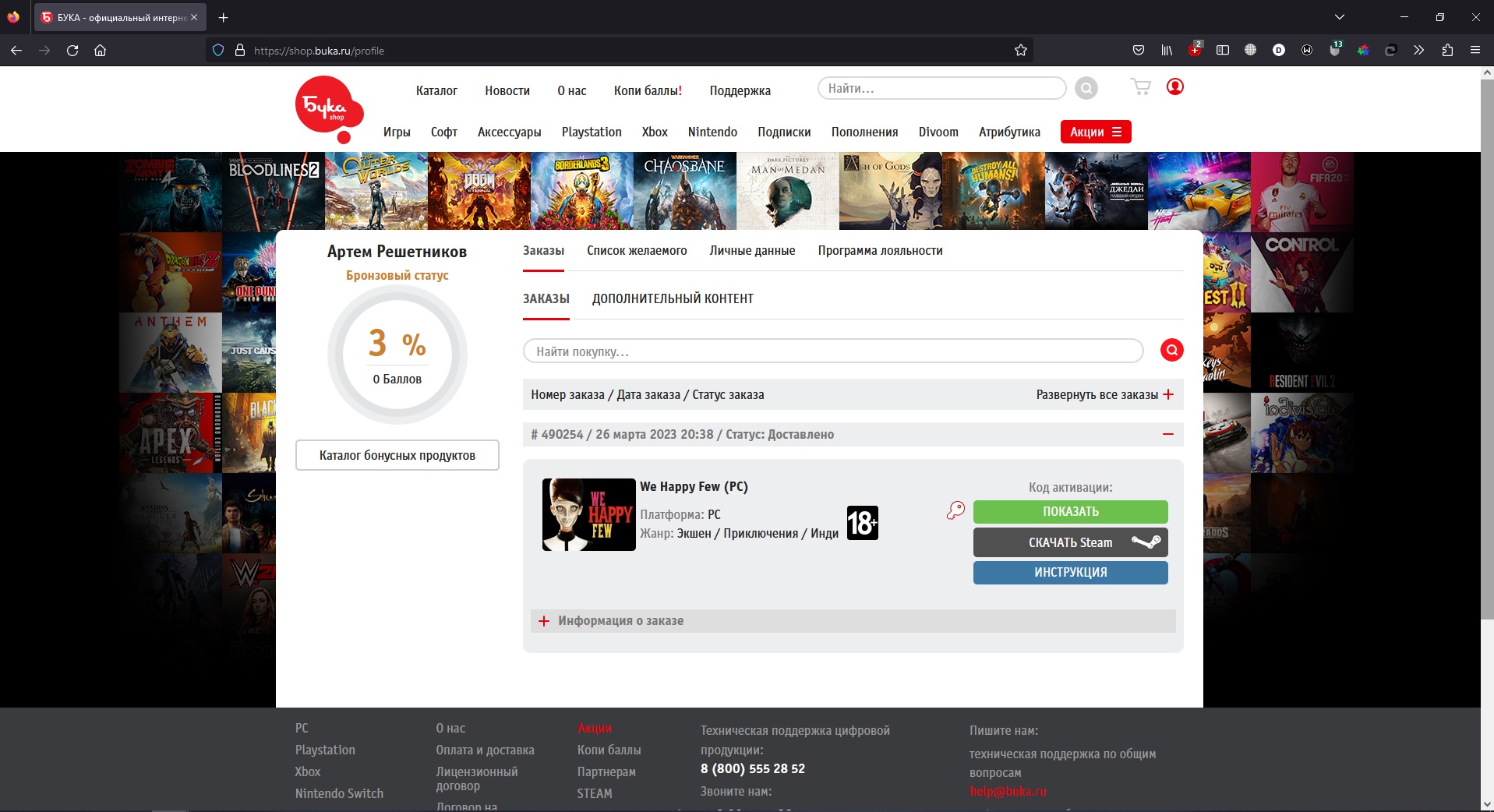Click the СКАЧАТЬ Steam button
Image resolution: width=1494 pixels, height=812 pixels.
1070,542
